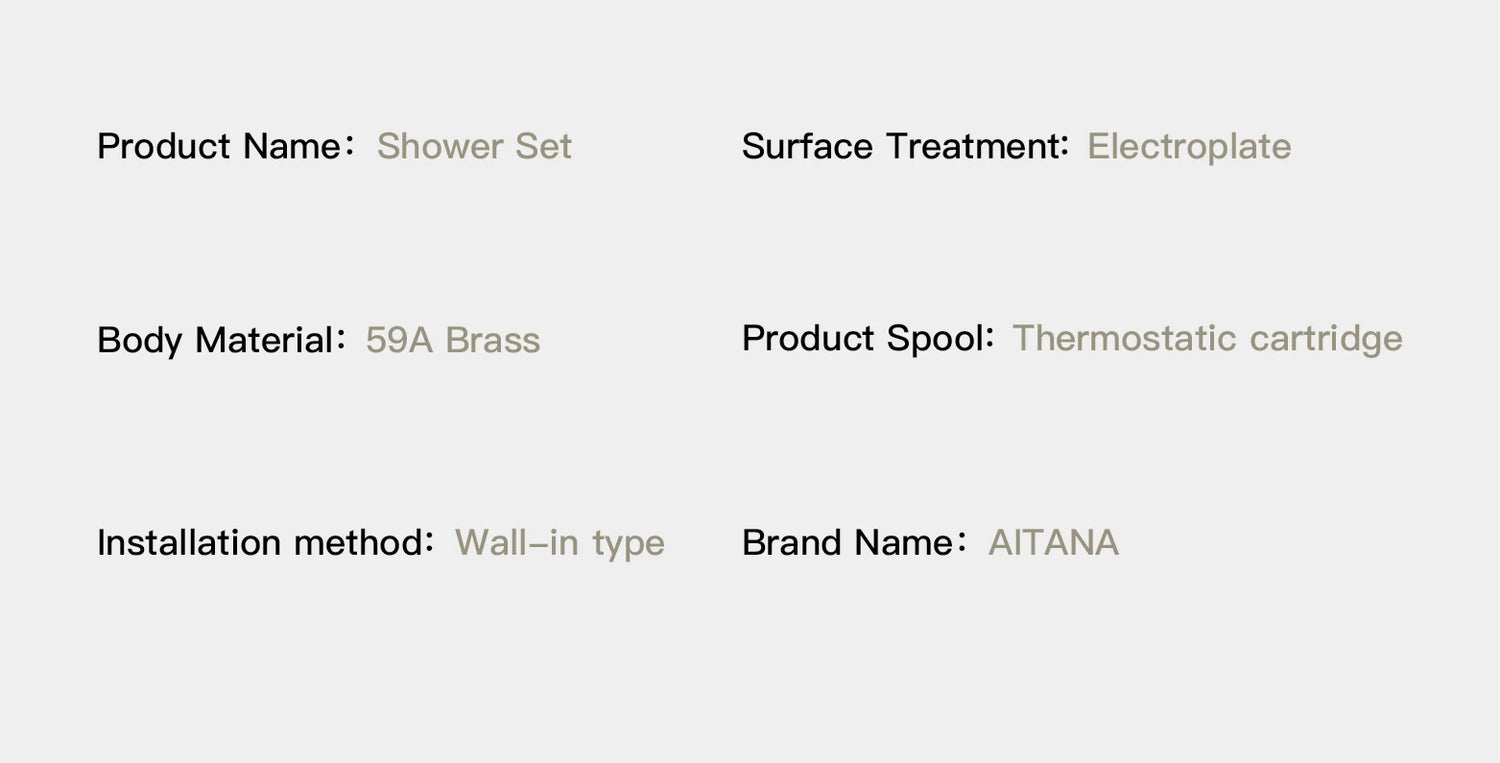This screenshot has height=763, width=1500.
Task: Click the word 'cartridge'
Action: 1326,339
